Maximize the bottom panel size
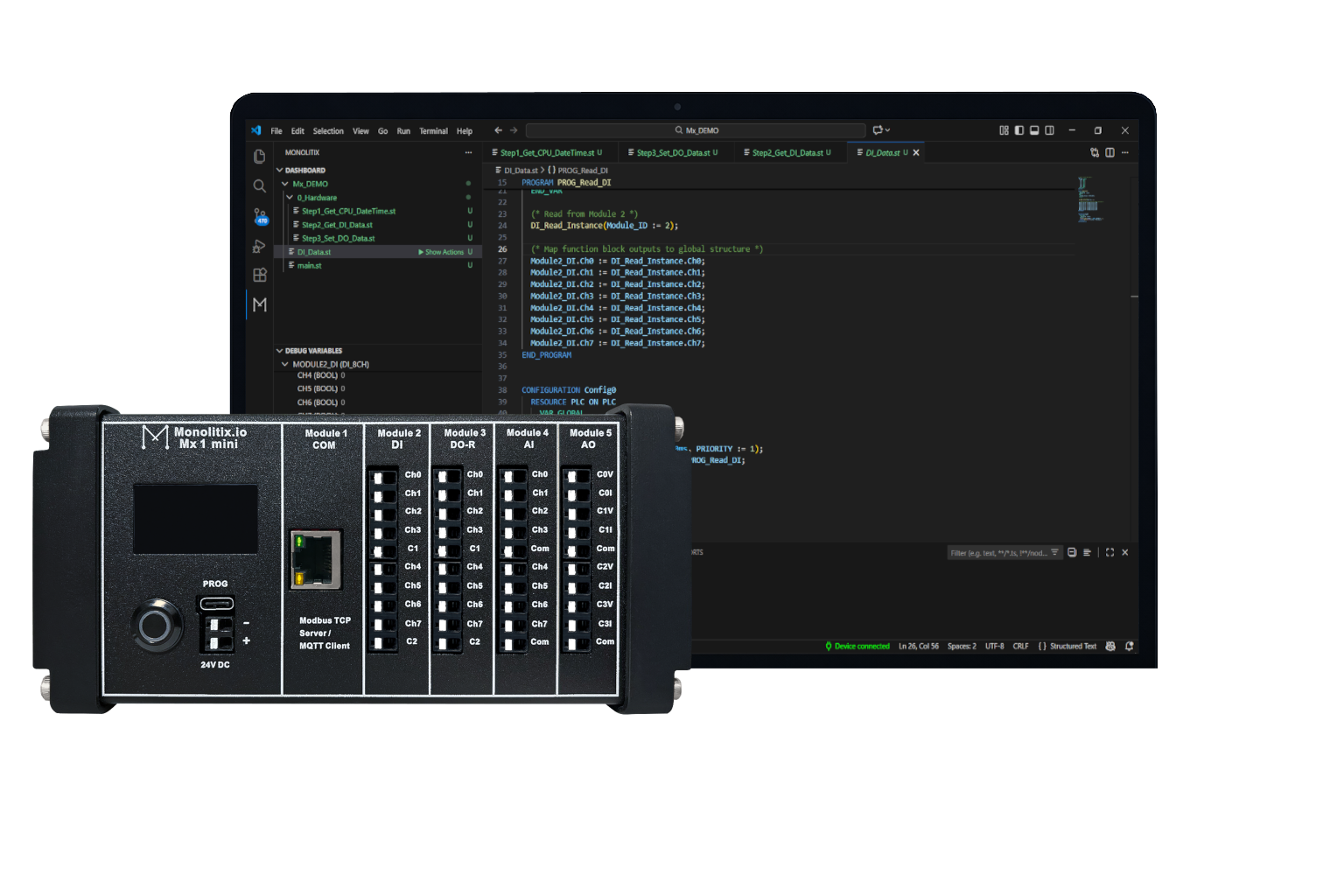The height and width of the screenshot is (896, 1344). [x=1109, y=552]
